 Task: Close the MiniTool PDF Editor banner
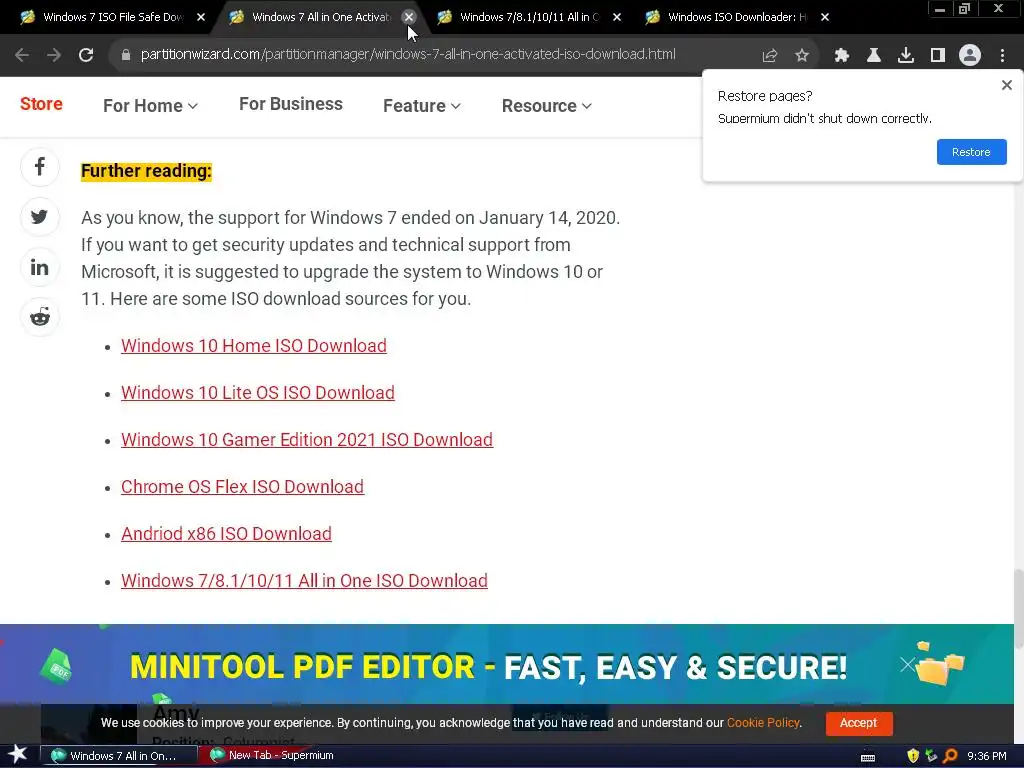(908, 665)
